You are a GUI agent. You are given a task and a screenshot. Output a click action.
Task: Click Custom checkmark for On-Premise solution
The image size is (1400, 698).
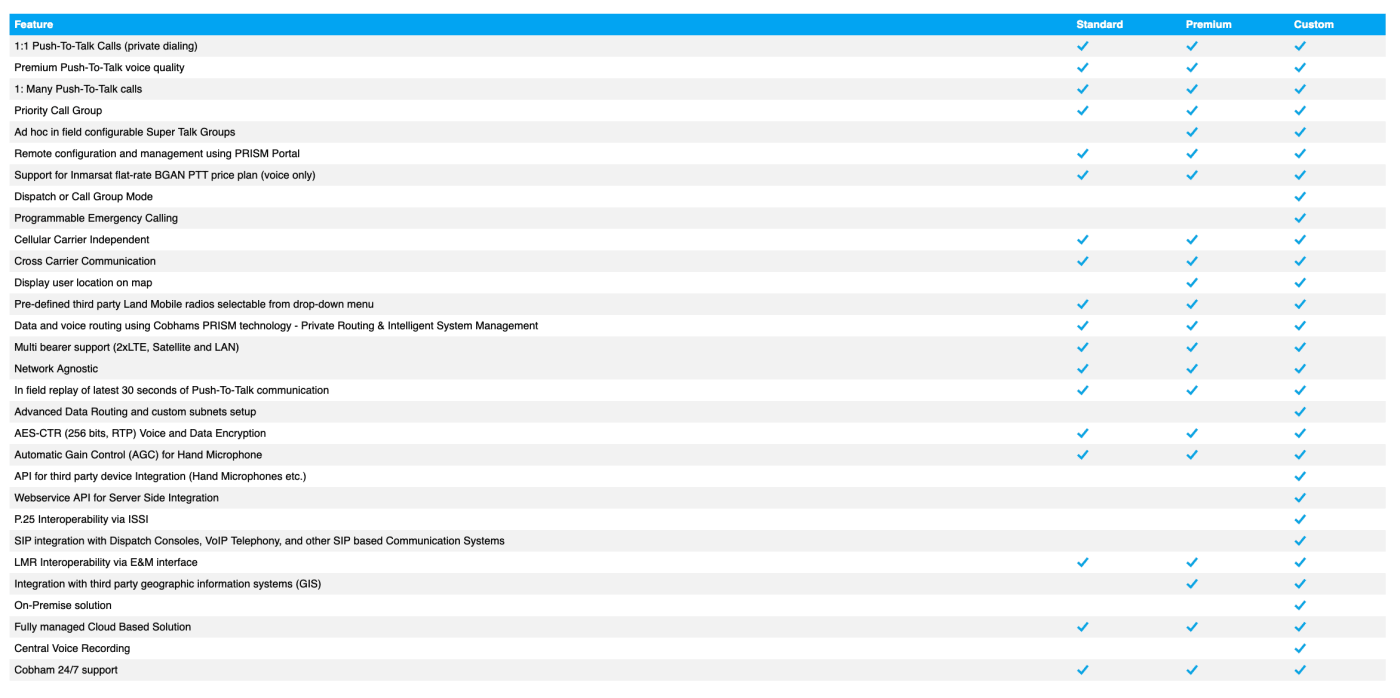pyautogui.click(x=1300, y=605)
